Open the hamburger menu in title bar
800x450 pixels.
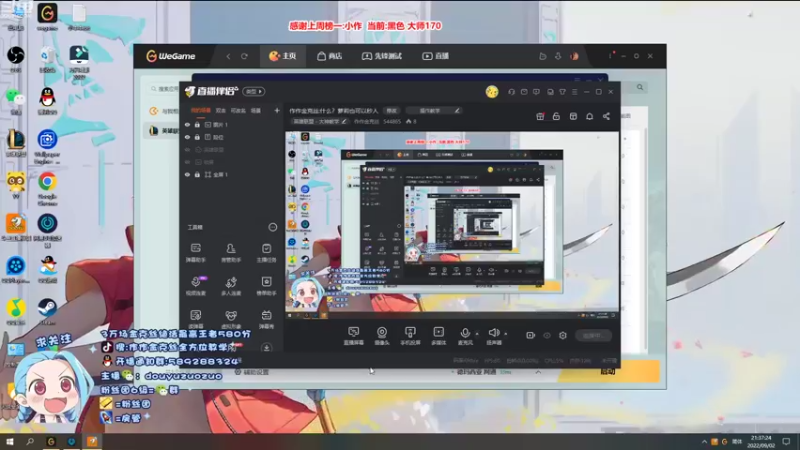click(574, 92)
